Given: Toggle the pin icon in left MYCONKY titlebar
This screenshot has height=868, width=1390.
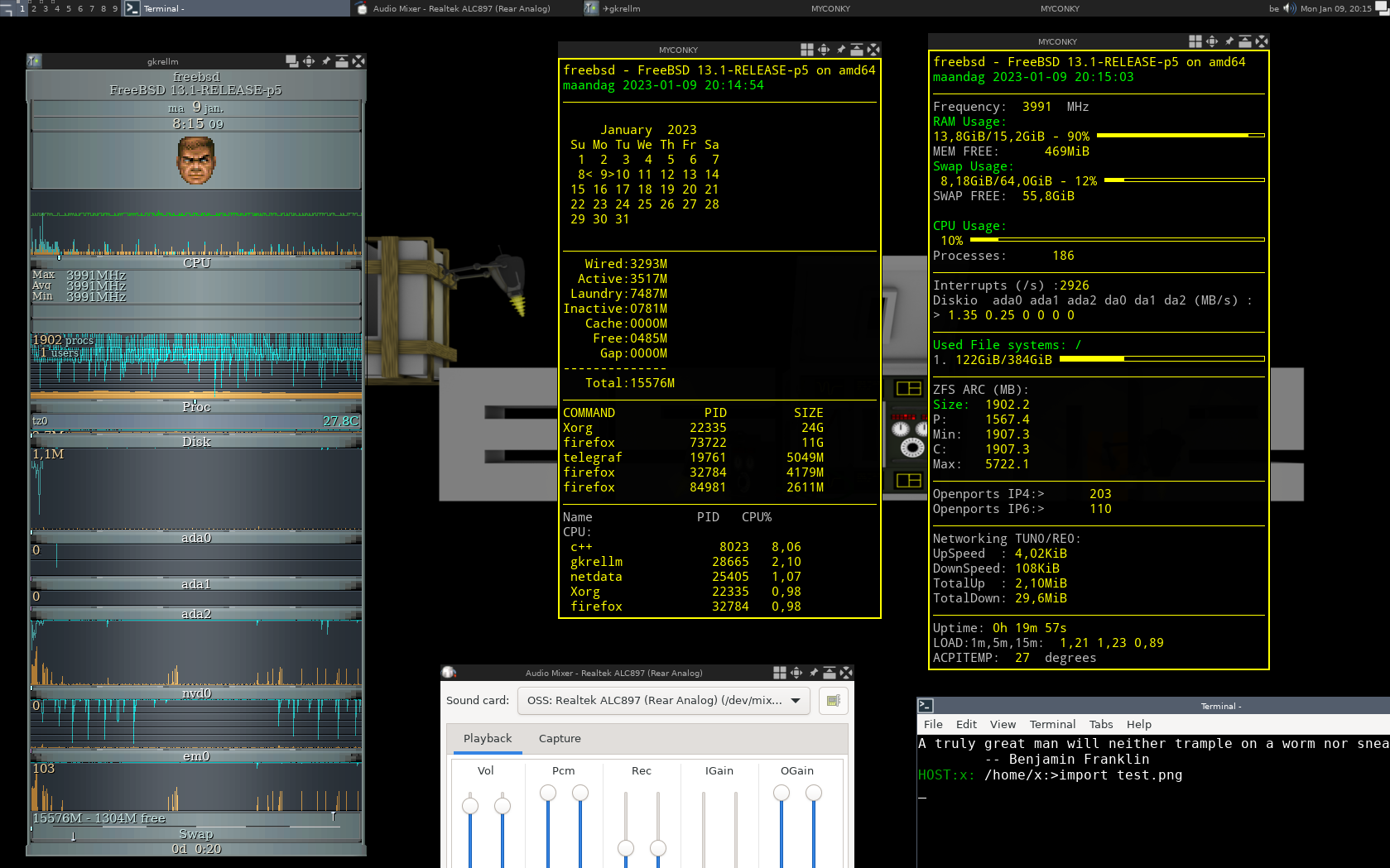Looking at the screenshot, I should click(840, 50).
